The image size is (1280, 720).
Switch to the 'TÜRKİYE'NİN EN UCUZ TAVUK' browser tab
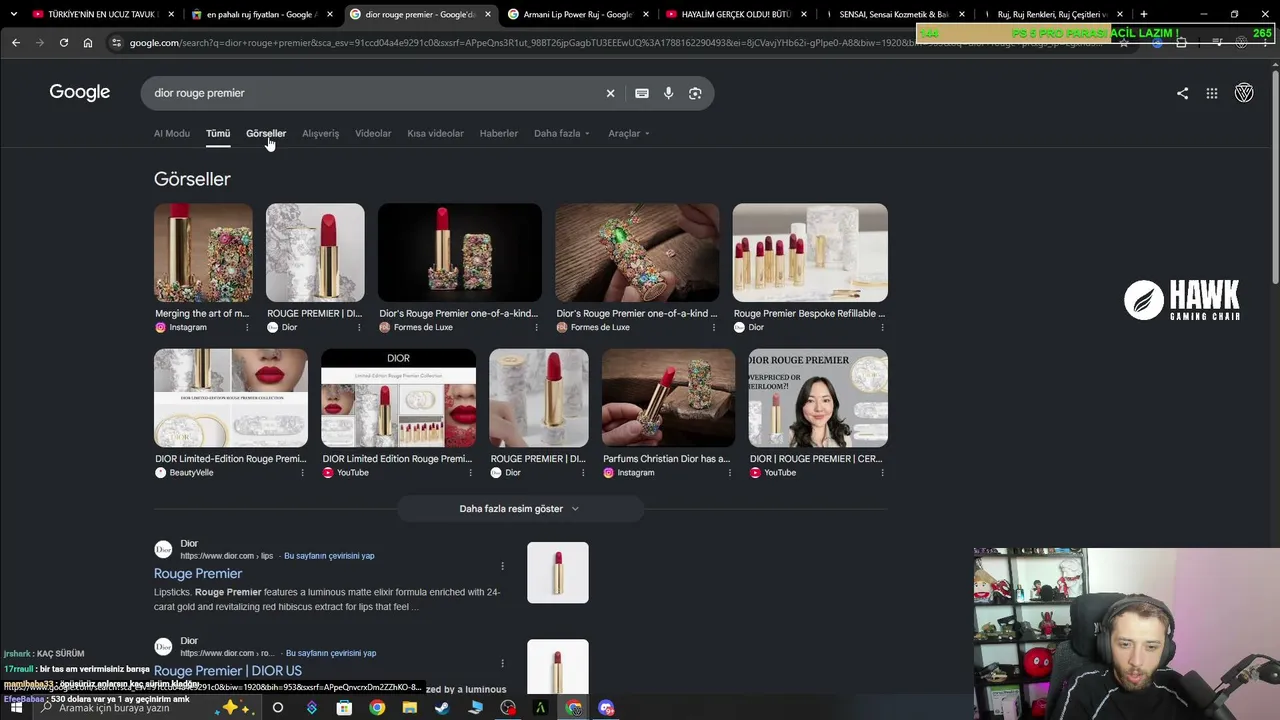click(103, 14)
